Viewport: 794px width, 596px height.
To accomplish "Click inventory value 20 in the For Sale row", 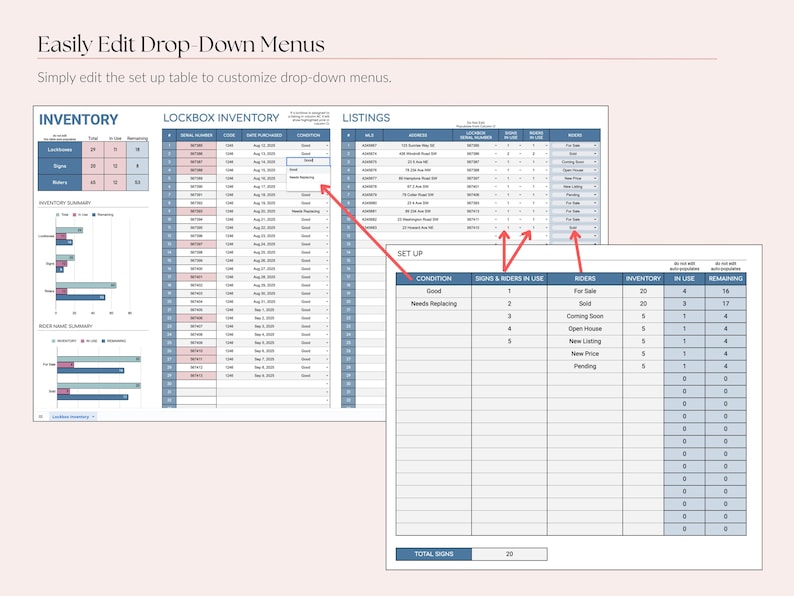I will pos(643,291).
